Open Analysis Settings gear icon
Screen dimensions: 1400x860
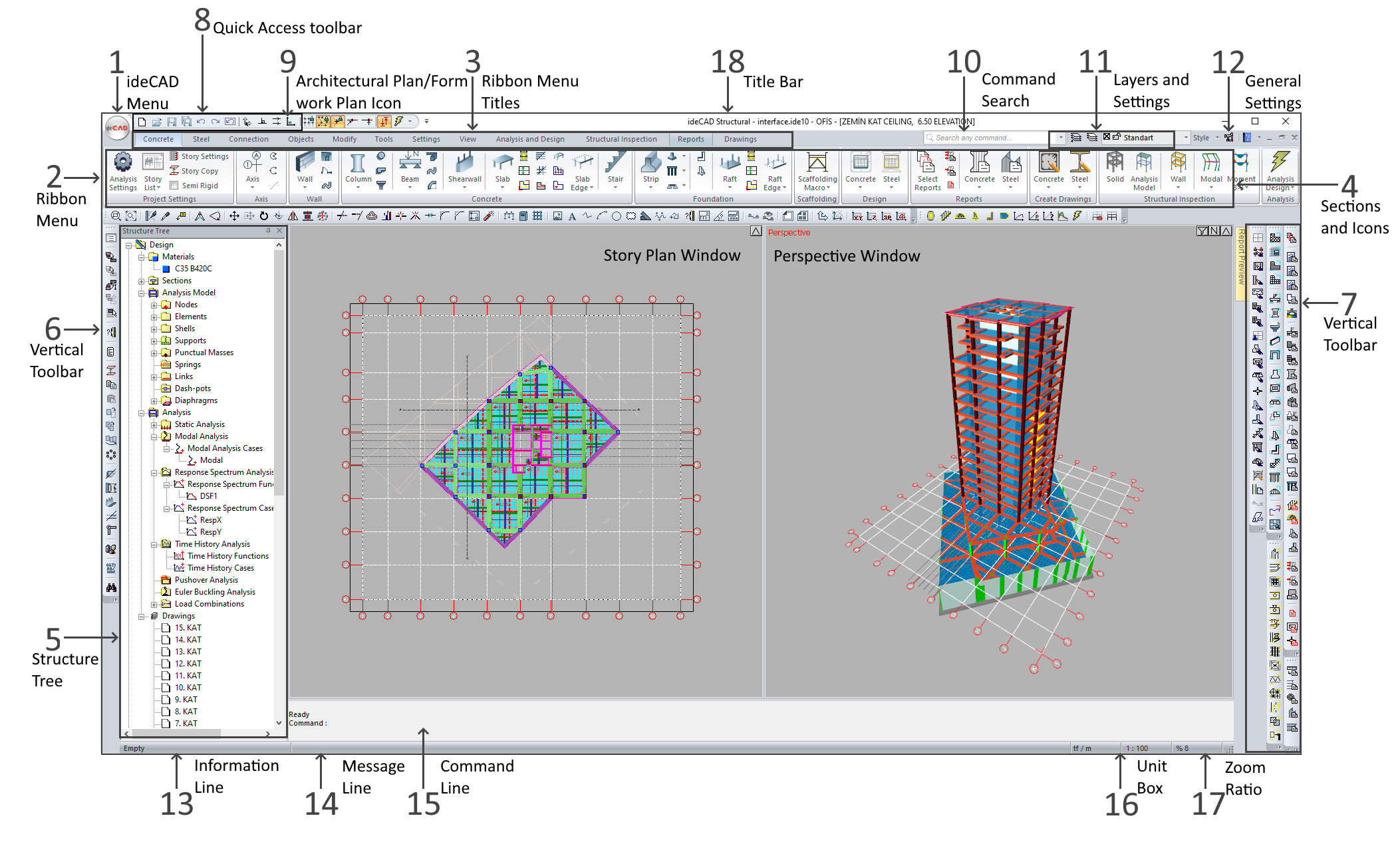click(x=123, y=163)
